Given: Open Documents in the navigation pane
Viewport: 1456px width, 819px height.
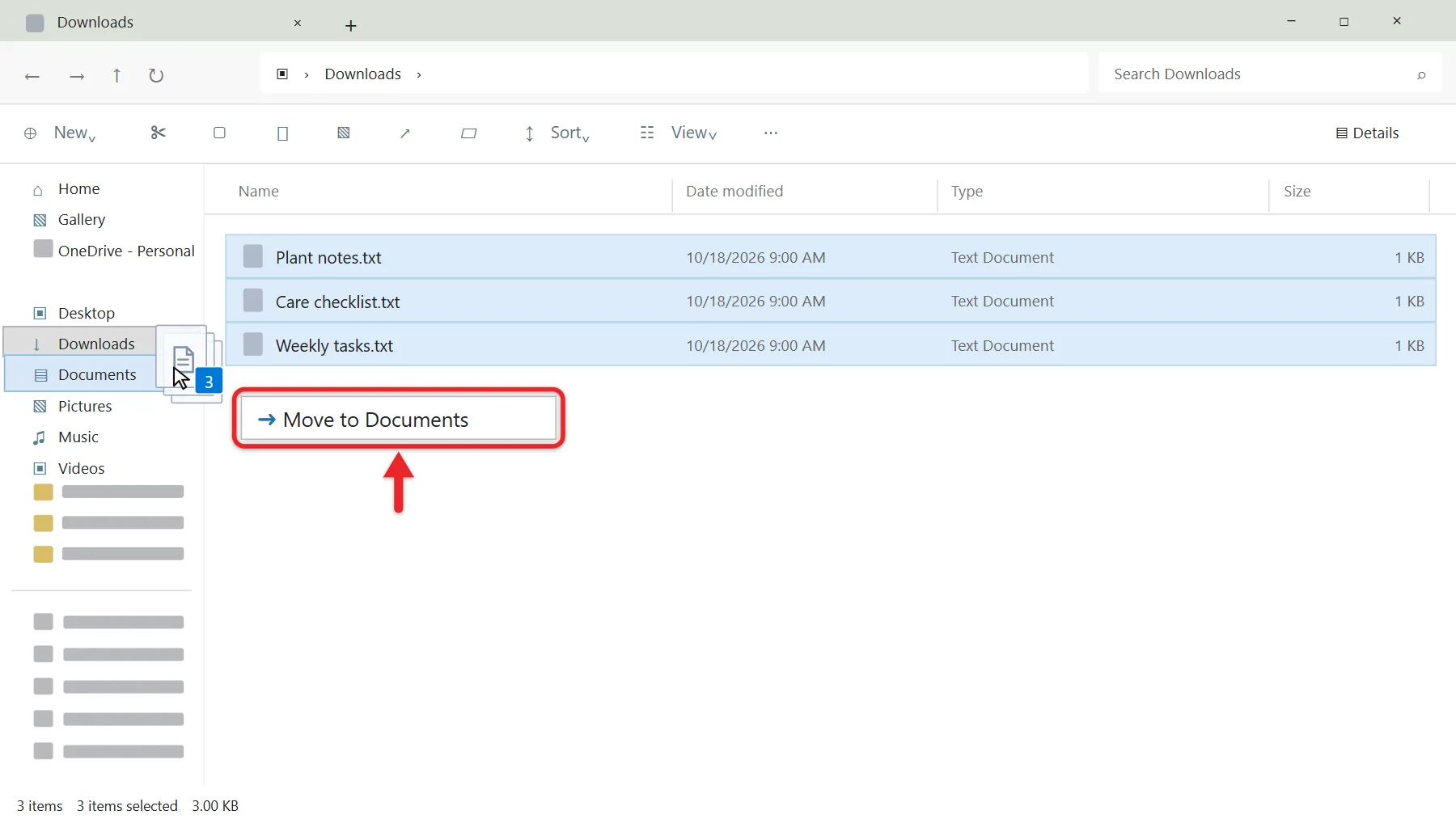Looking at the screenshot, I should tap(97, 374).
